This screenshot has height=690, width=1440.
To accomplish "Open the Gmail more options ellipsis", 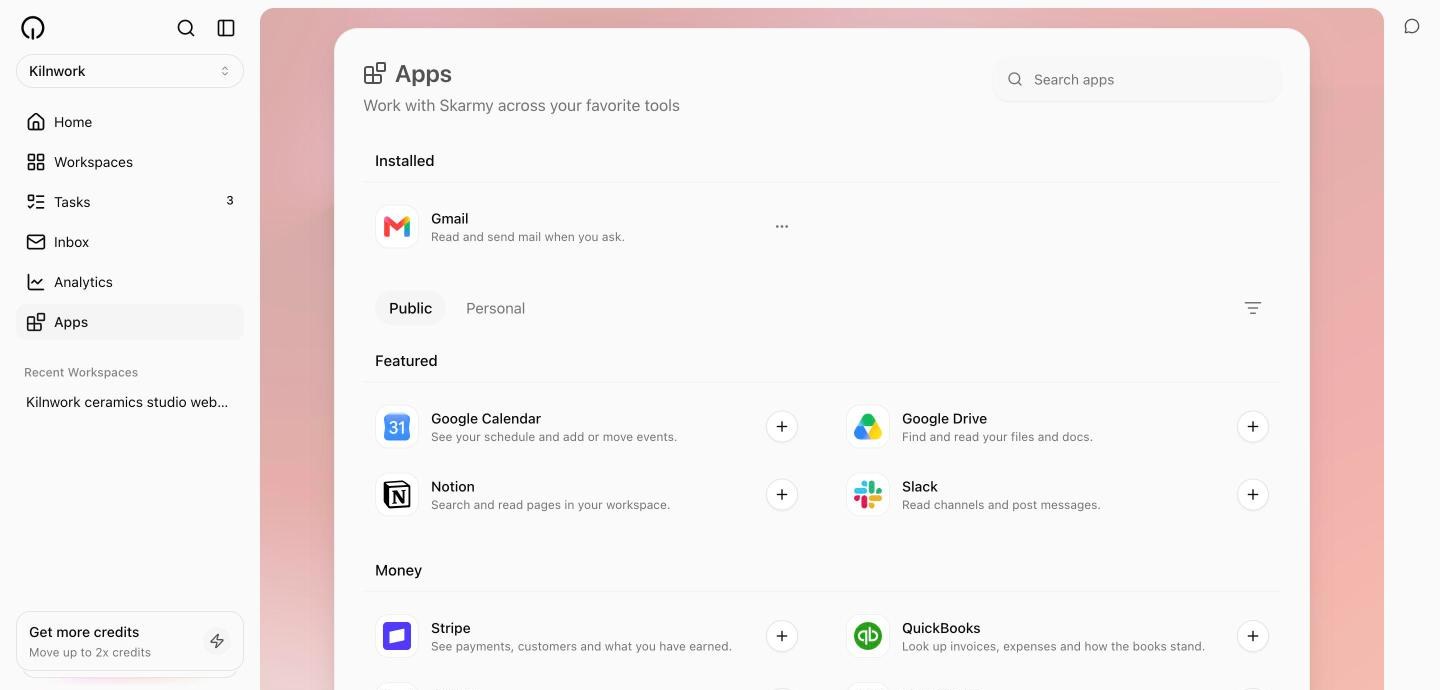I will [782, 227].
